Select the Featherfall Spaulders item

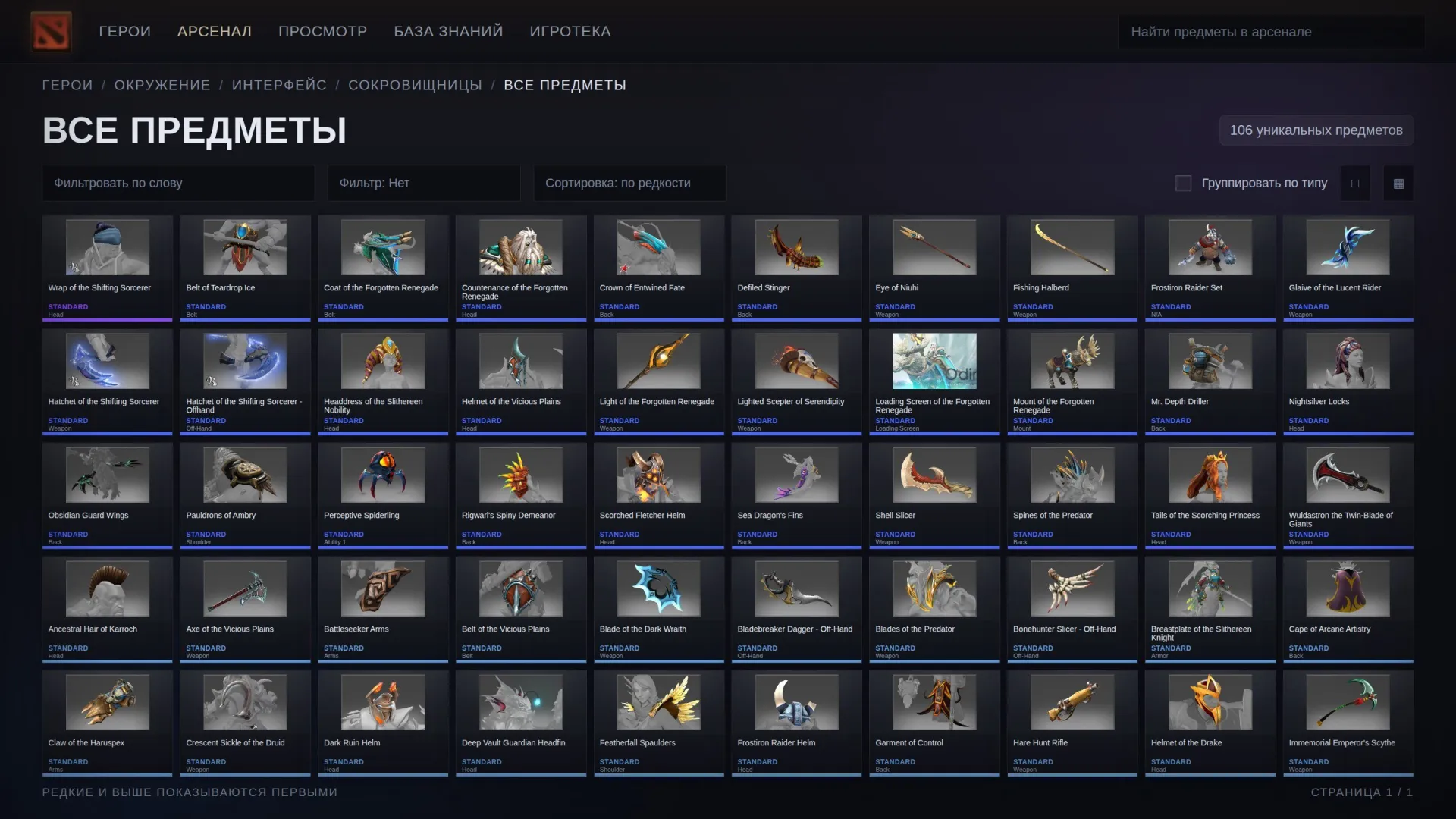point(659,723)
